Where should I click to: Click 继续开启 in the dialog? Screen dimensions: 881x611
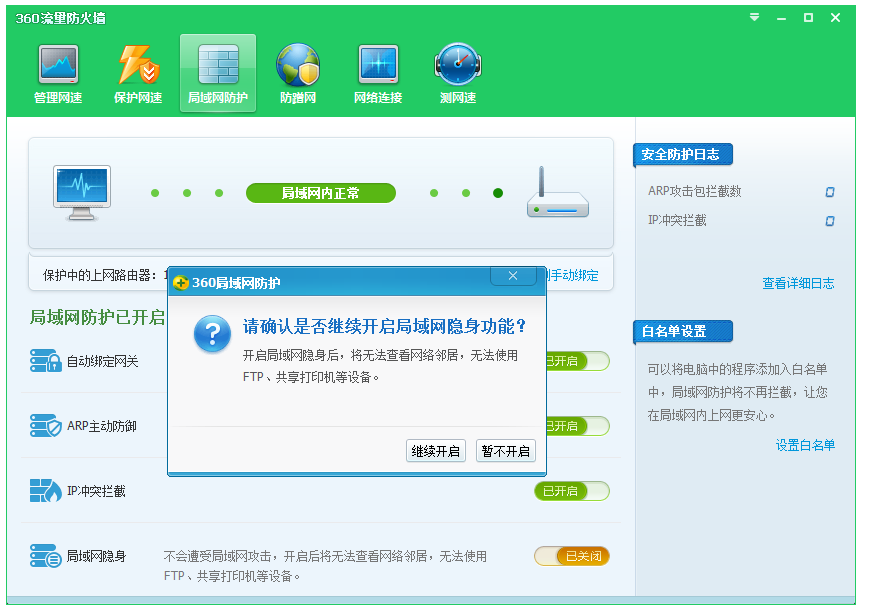pyautogui.click(x=435, y=451)
